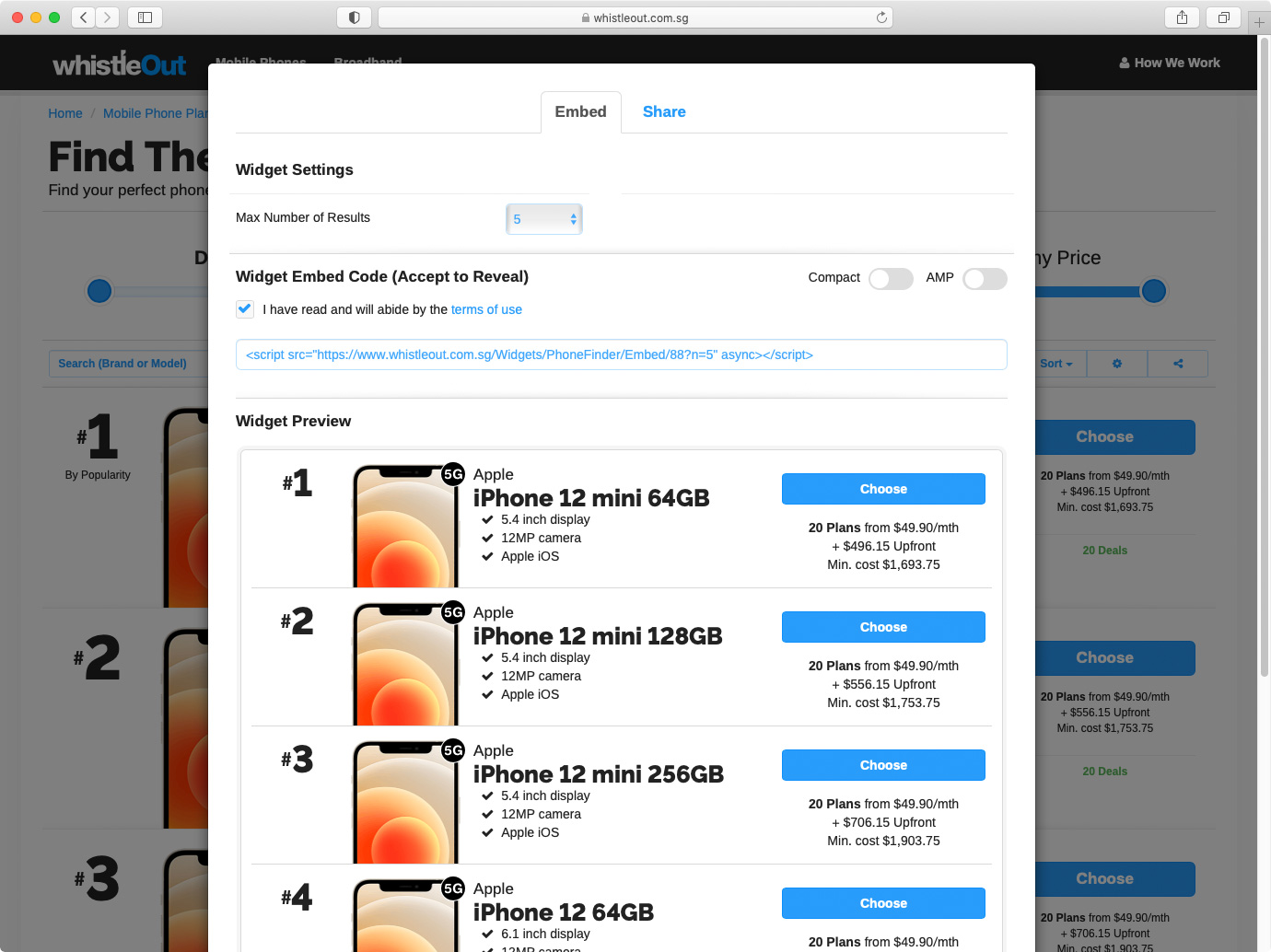Viewport: 1271px width, 952px height.
Task: Choose the iPhone 12 mini 128GB
Action: tap(882, 627)
